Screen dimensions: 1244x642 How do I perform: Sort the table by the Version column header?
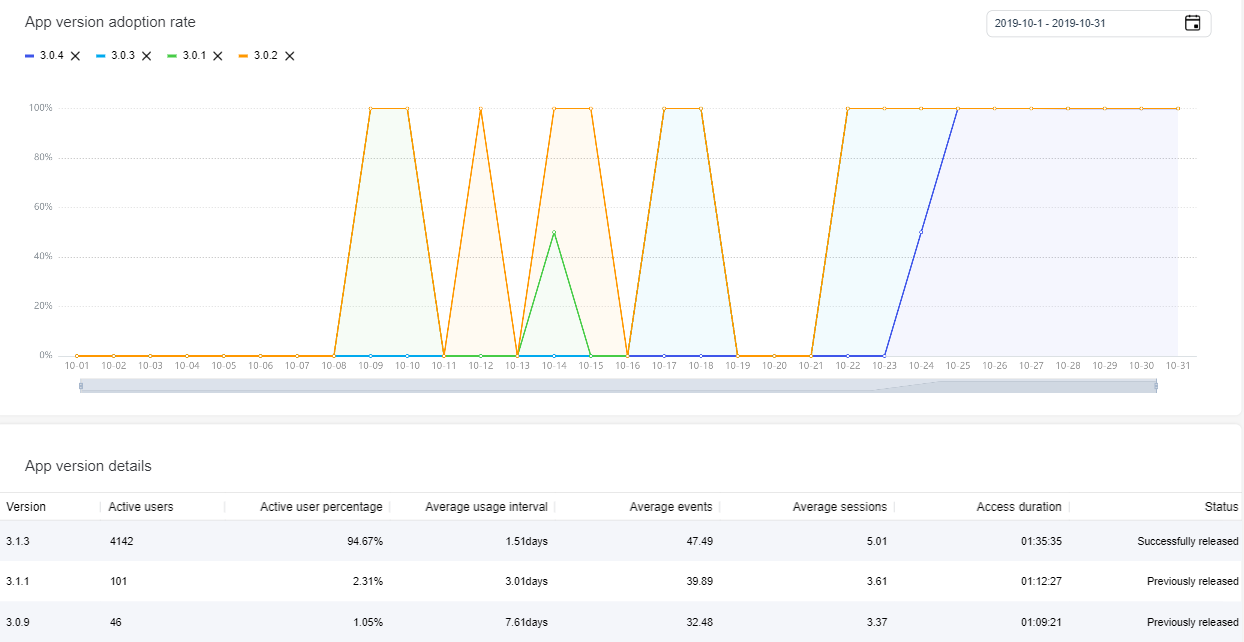click(x=24, y=507)
